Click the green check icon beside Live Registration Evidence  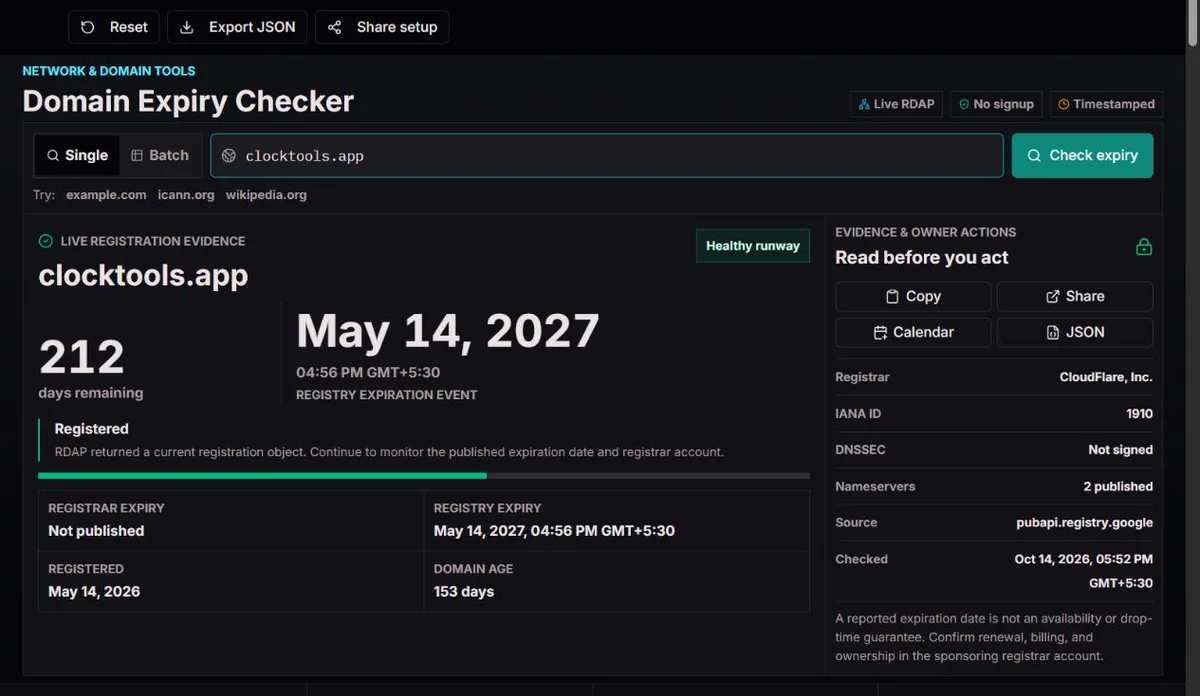click(x=45, y=241)
